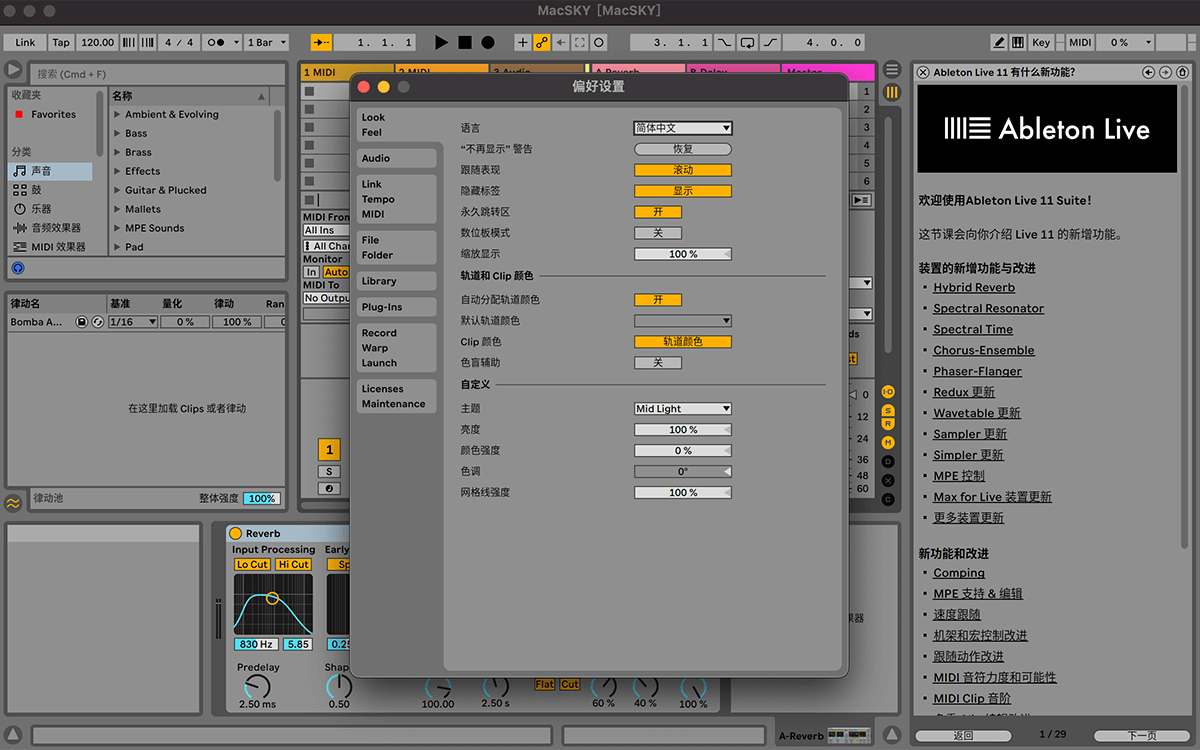Viewport: 1200px width, 750px height.
Task: Open the 1 Bar quantization dropdown
Action: point(267,43)
